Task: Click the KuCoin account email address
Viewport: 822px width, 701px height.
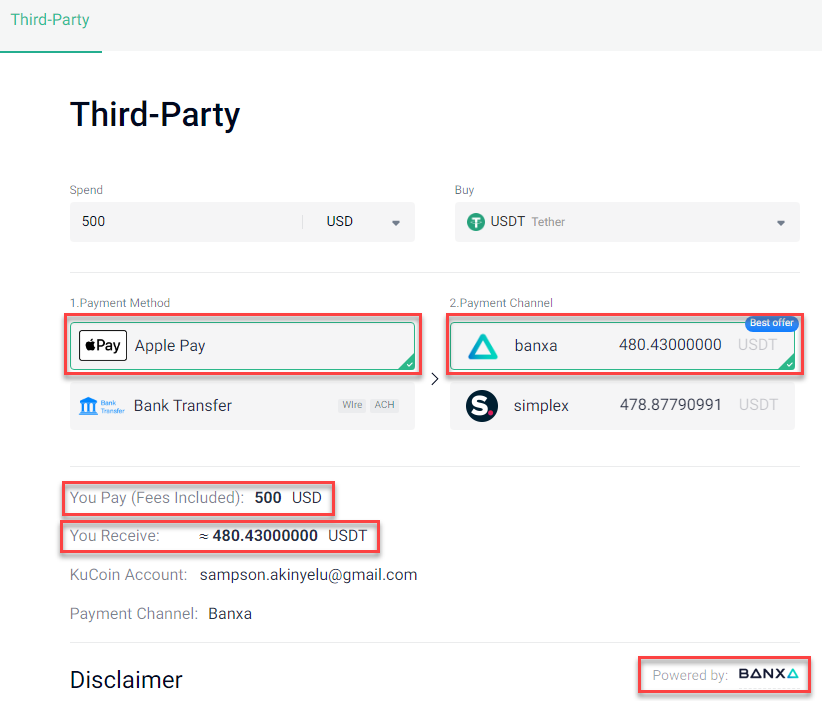Action: coord(308,575)
